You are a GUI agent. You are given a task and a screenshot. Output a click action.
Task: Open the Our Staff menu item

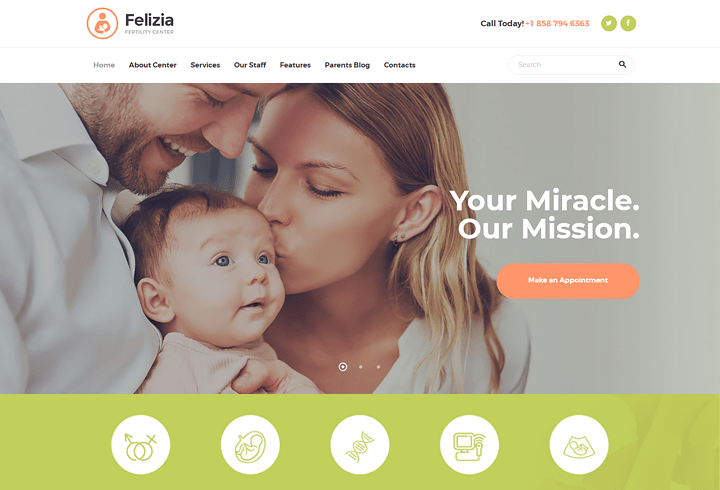pos(250,65)
